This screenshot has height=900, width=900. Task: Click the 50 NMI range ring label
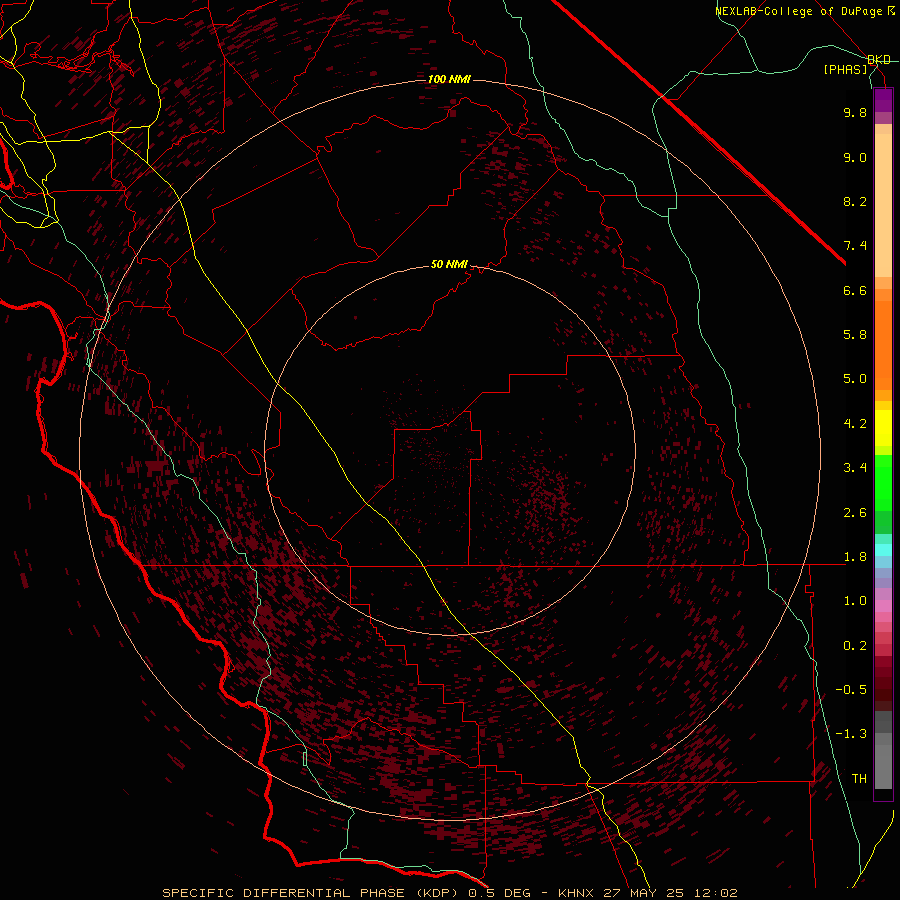click(x=449, y=265)
